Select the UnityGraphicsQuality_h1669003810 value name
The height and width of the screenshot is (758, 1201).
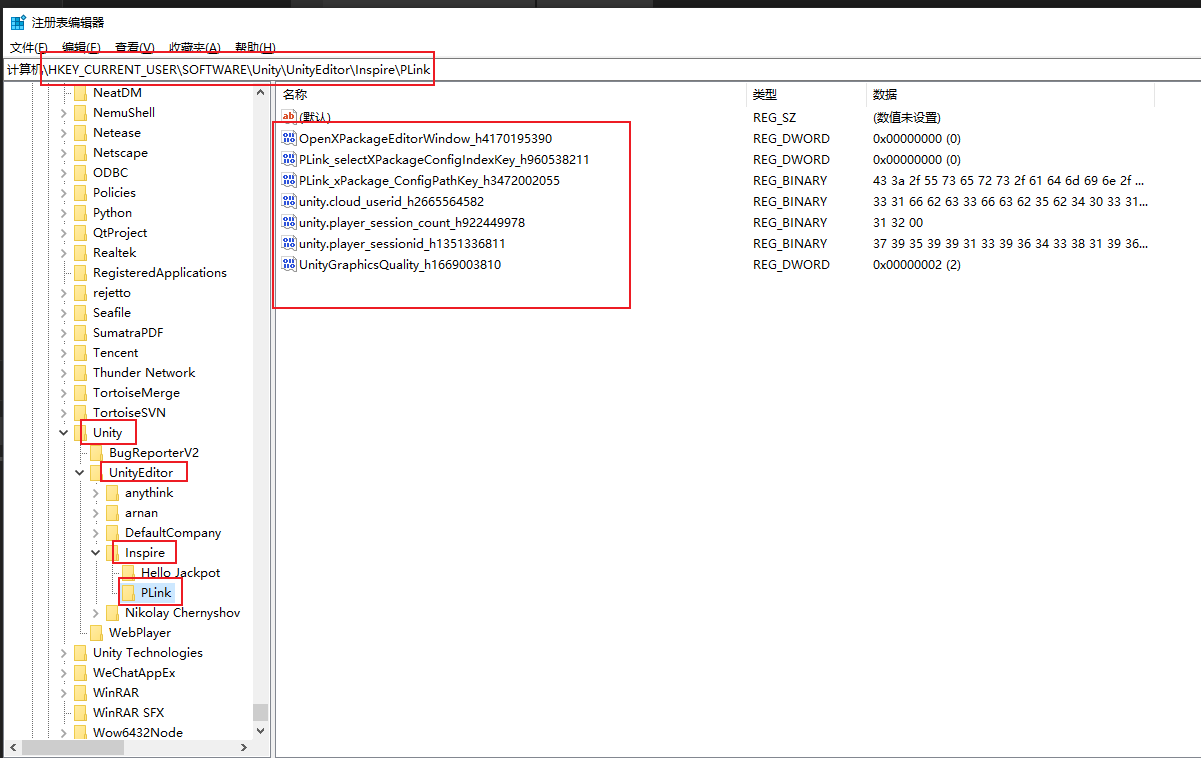400,265
